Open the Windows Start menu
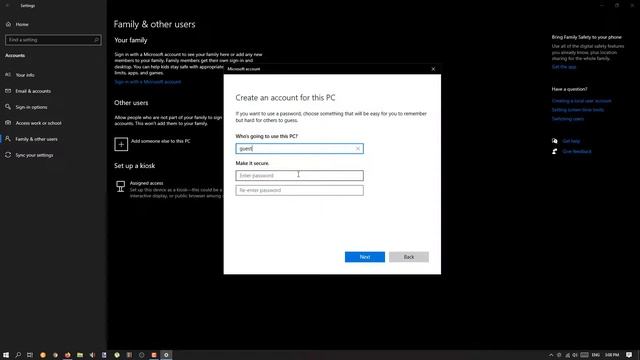 [6, 355]
